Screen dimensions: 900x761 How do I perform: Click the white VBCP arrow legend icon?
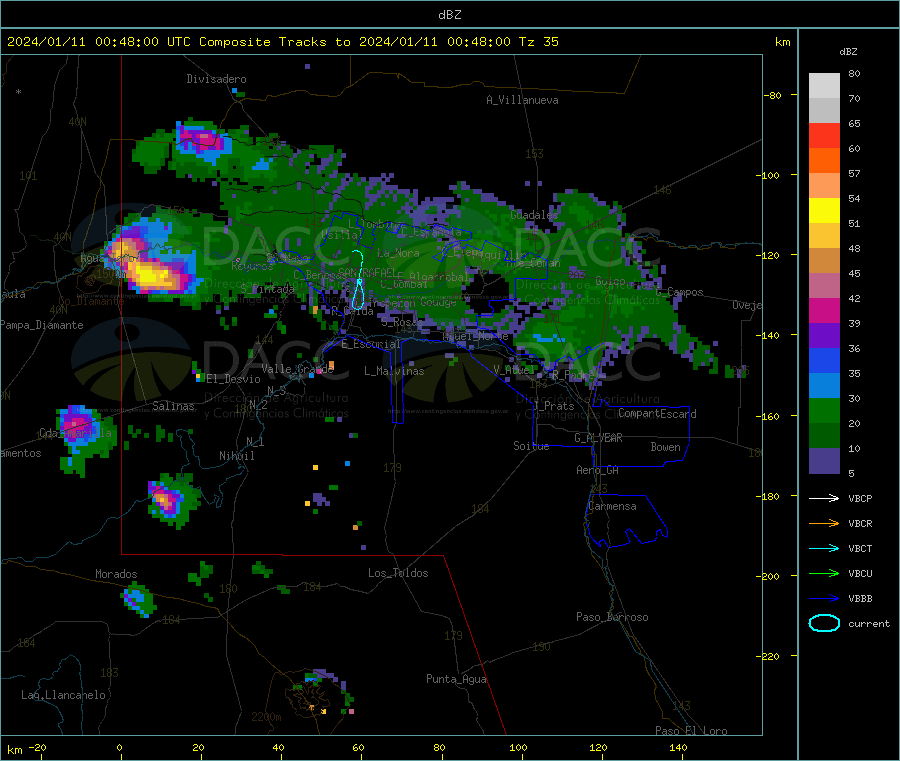tap(824, 498)
